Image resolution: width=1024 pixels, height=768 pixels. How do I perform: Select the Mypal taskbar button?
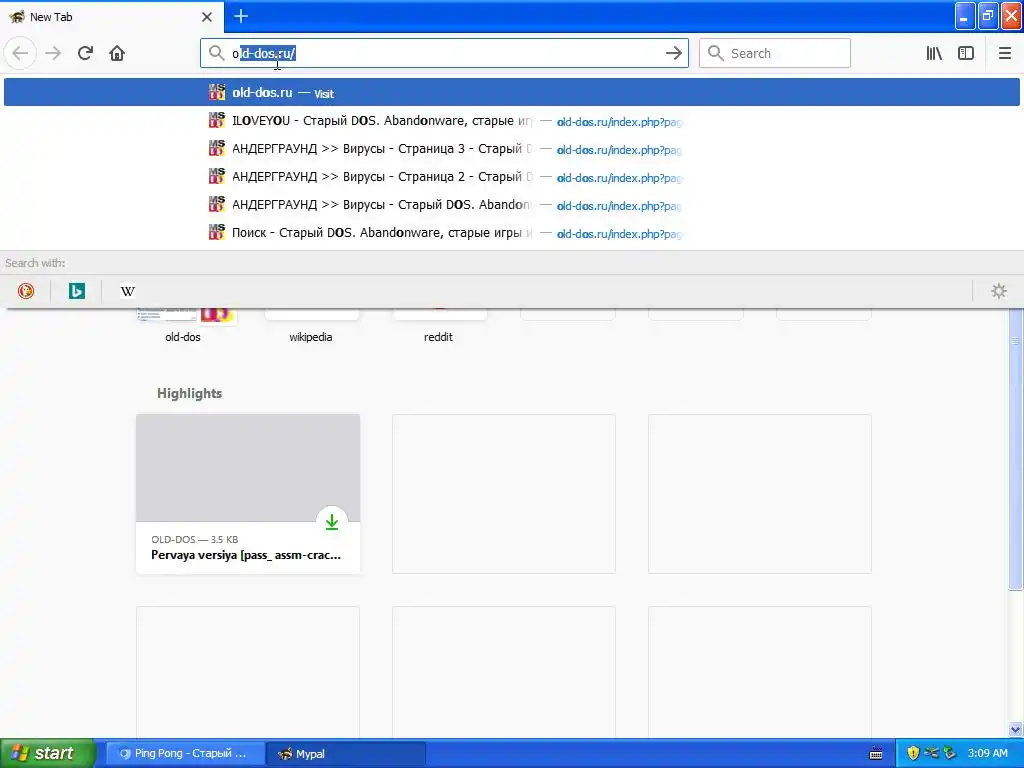click(x=346, y=753)
